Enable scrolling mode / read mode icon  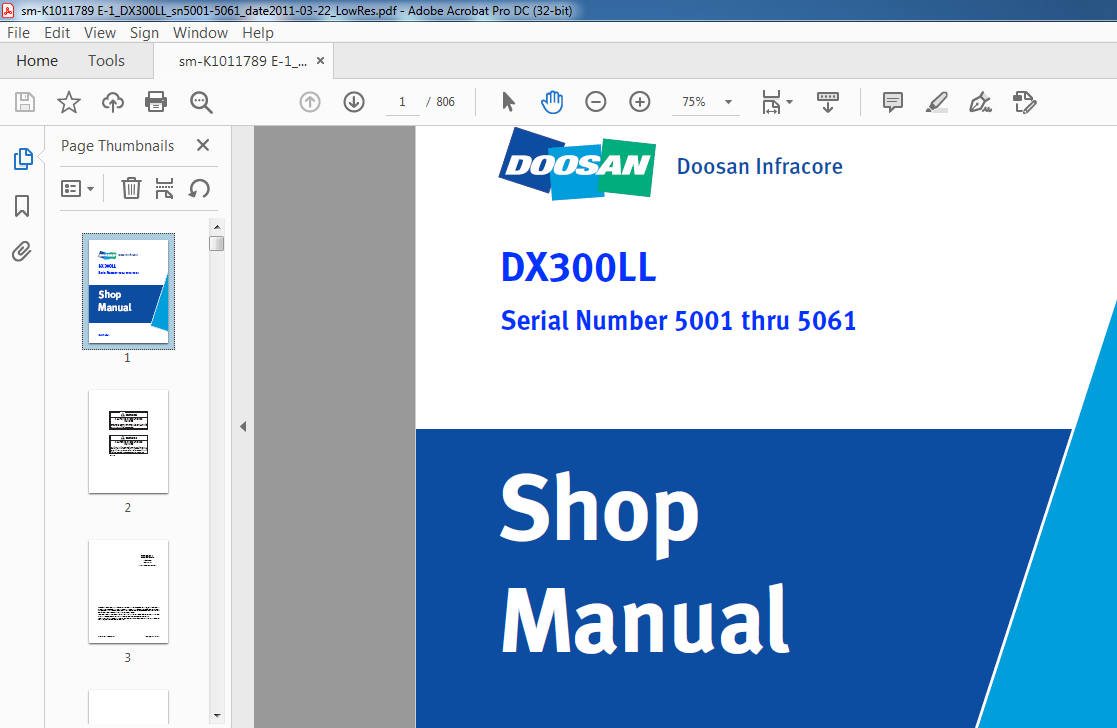coord(828,102)
